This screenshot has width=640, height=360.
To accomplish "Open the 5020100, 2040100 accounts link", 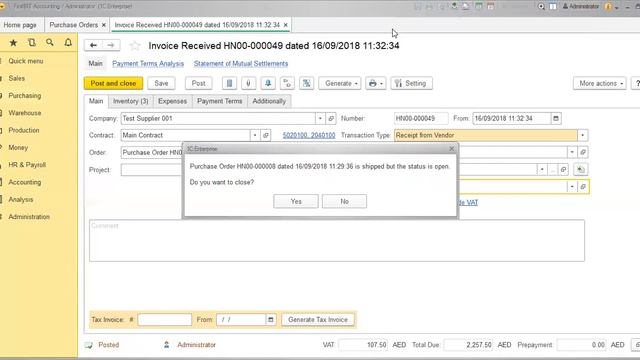I will [x=309, y=135].
